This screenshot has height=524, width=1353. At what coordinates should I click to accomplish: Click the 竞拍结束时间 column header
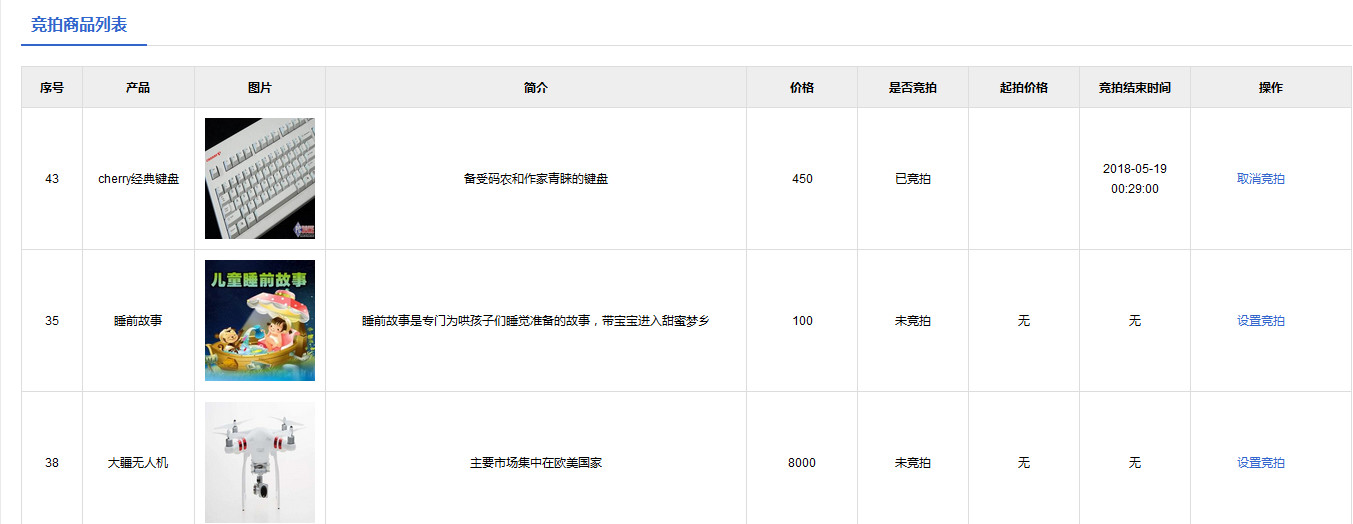[1135, 87]
